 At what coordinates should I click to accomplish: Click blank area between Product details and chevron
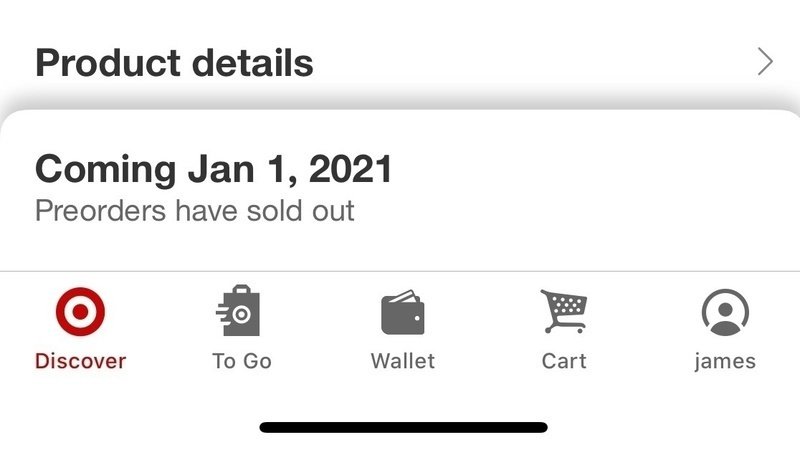(x=530, y=63)
